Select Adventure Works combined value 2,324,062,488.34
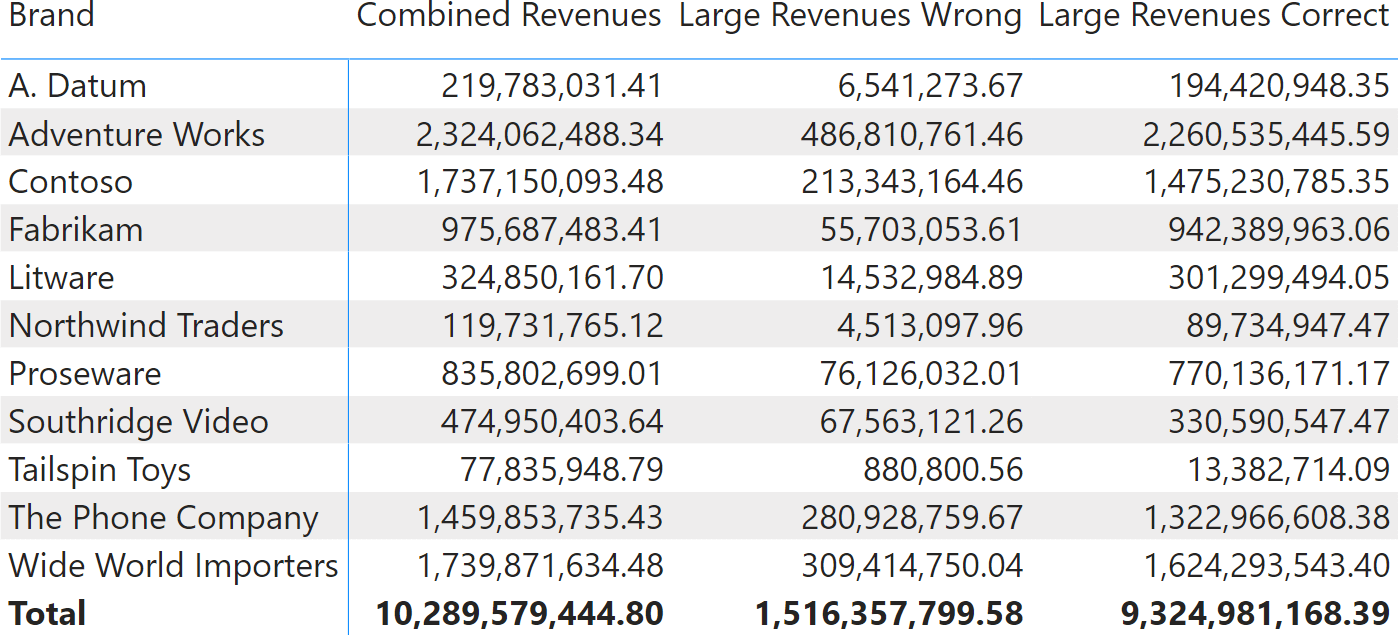Viewport: 1398px width, 635px height. pos(540,134)
